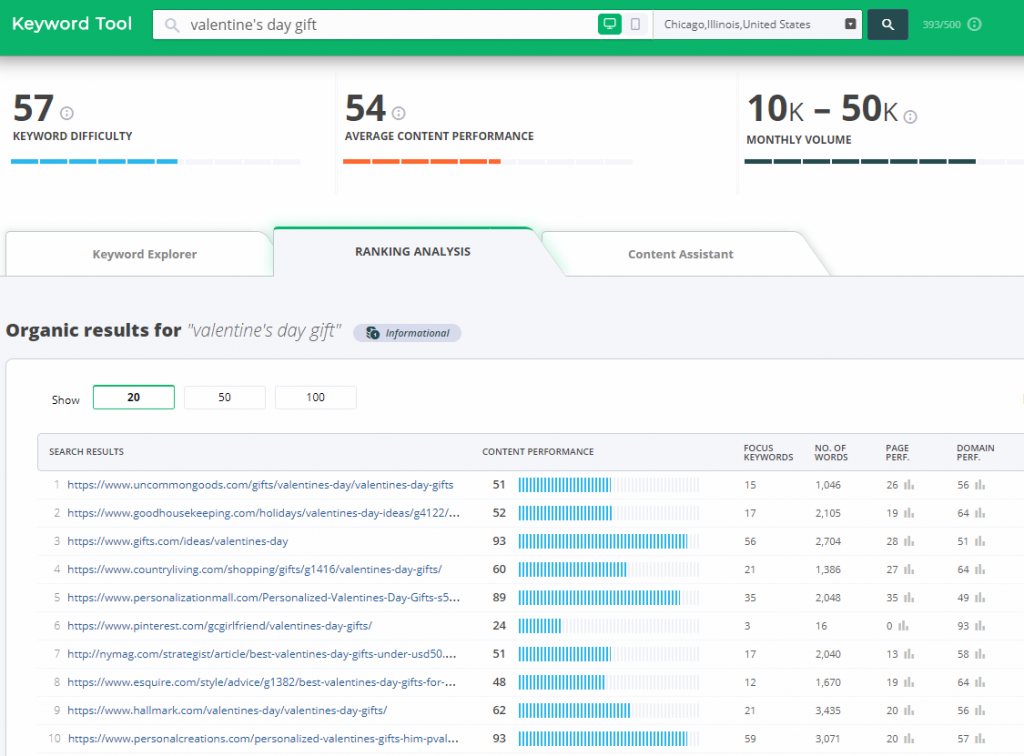The image size is (1024, 756).
Task: Click page perf chart icon for personalcreations row
Action: point(909,738)
